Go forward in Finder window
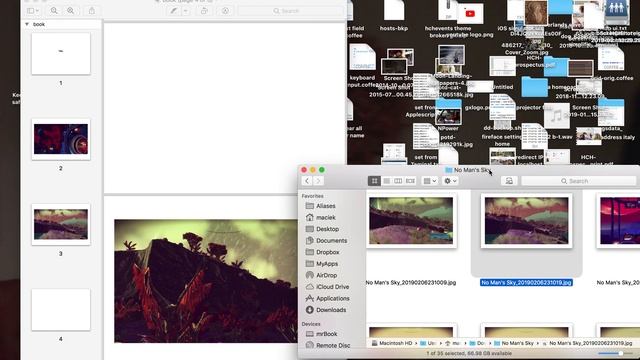The image size is (640, 360). click(318, 181)
